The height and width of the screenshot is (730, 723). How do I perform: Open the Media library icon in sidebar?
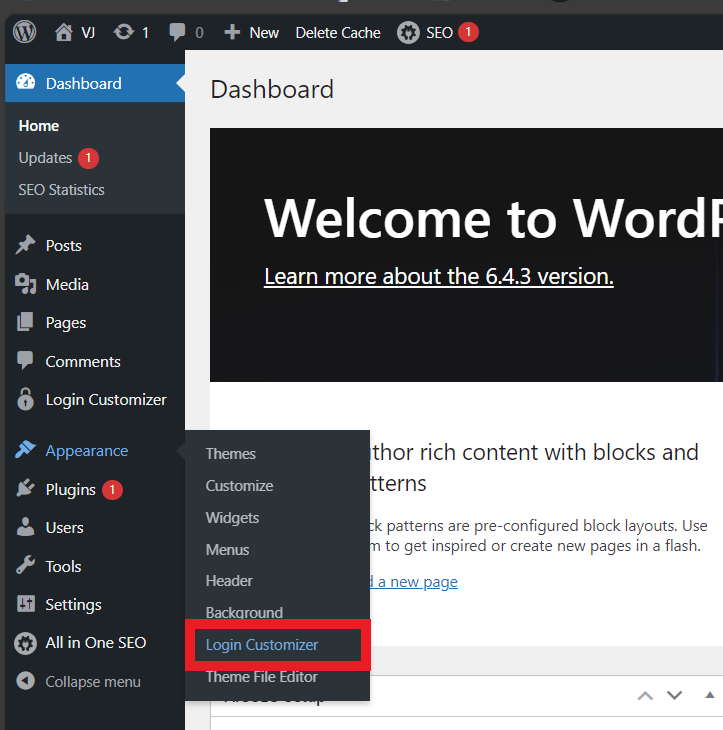click(x=26, y=284)
